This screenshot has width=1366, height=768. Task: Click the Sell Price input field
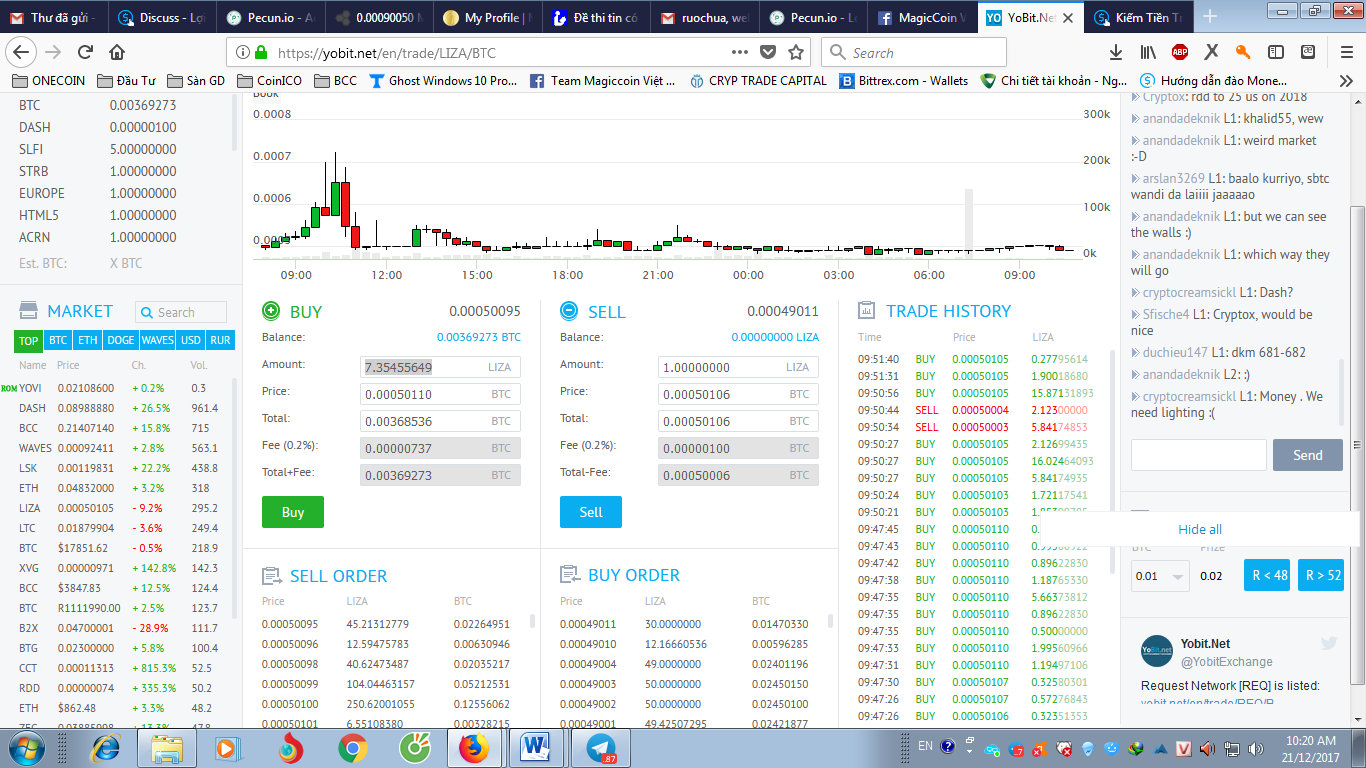tap(738, 394)
